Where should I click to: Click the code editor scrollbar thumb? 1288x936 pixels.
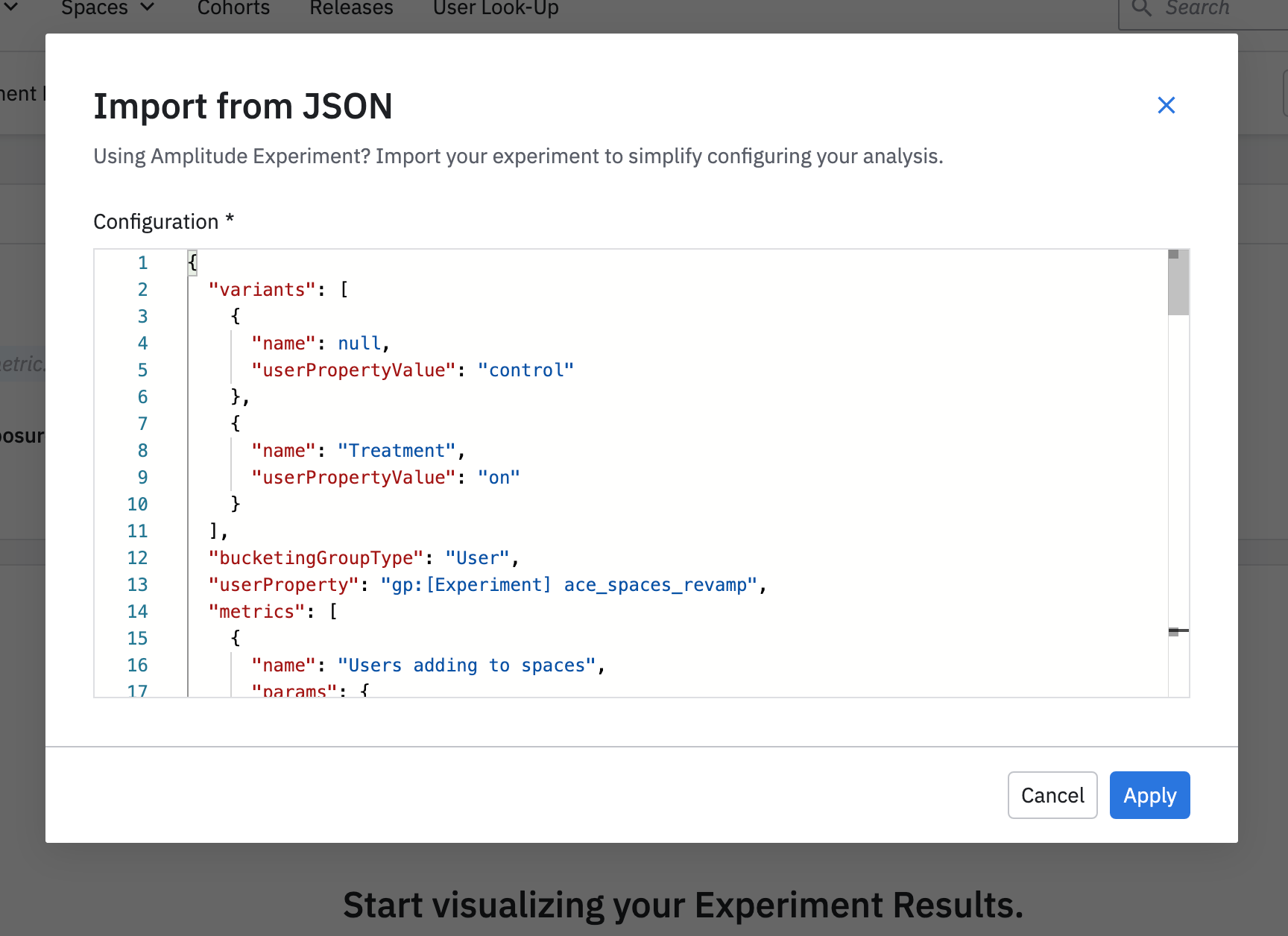pyautogui.click(x=1178, y=283)
